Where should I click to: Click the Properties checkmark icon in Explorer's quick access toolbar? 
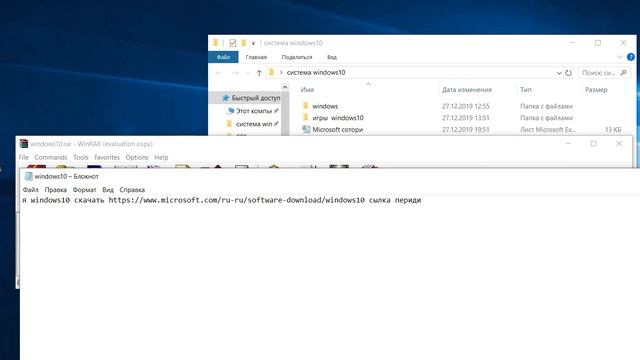point(233,43)
